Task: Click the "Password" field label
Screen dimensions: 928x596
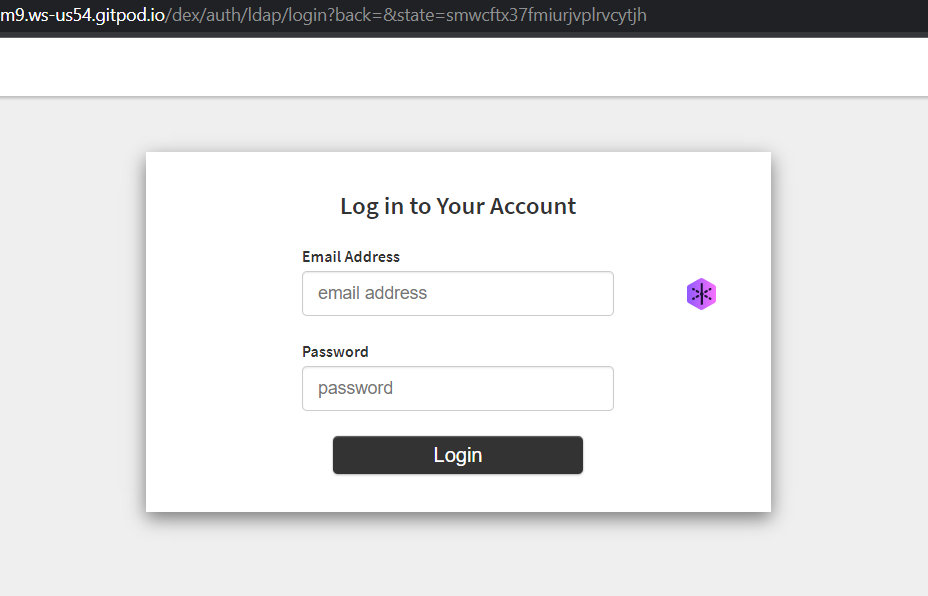Action: [x=335, y=352]
